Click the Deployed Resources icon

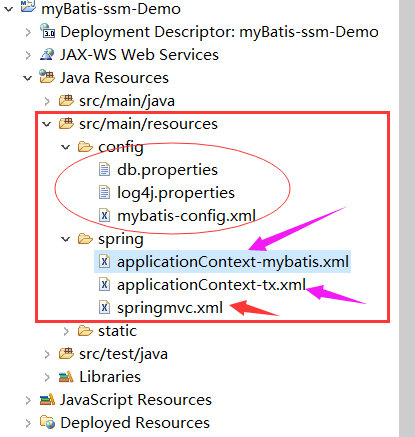[47, 422]
